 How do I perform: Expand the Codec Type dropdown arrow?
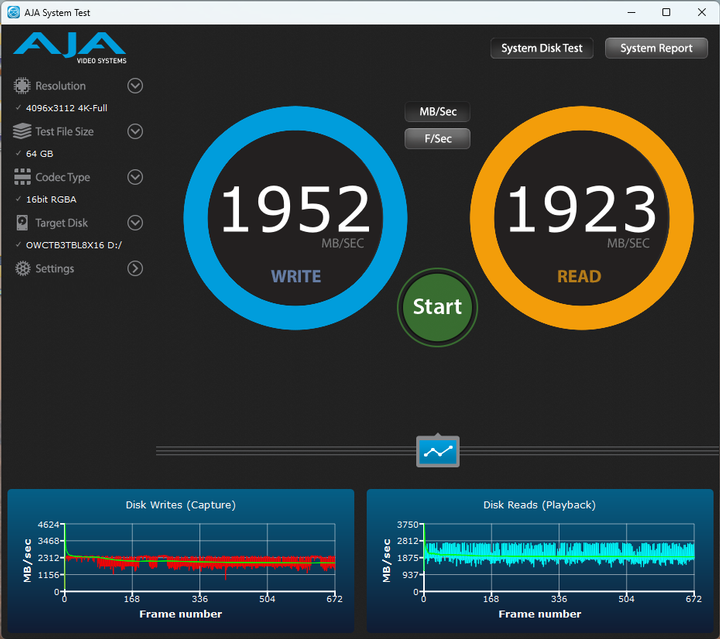click(x=135, y=177)
